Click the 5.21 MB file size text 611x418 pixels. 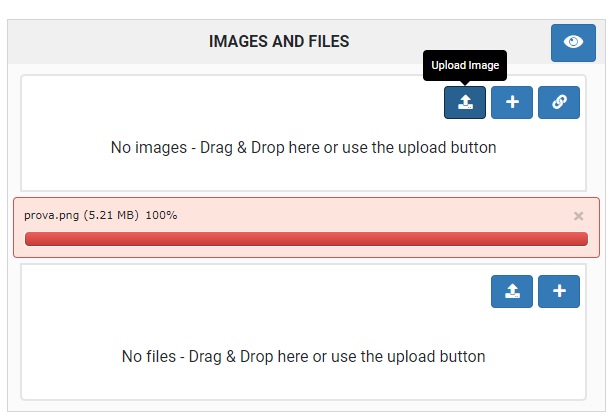tap(112, 216)
